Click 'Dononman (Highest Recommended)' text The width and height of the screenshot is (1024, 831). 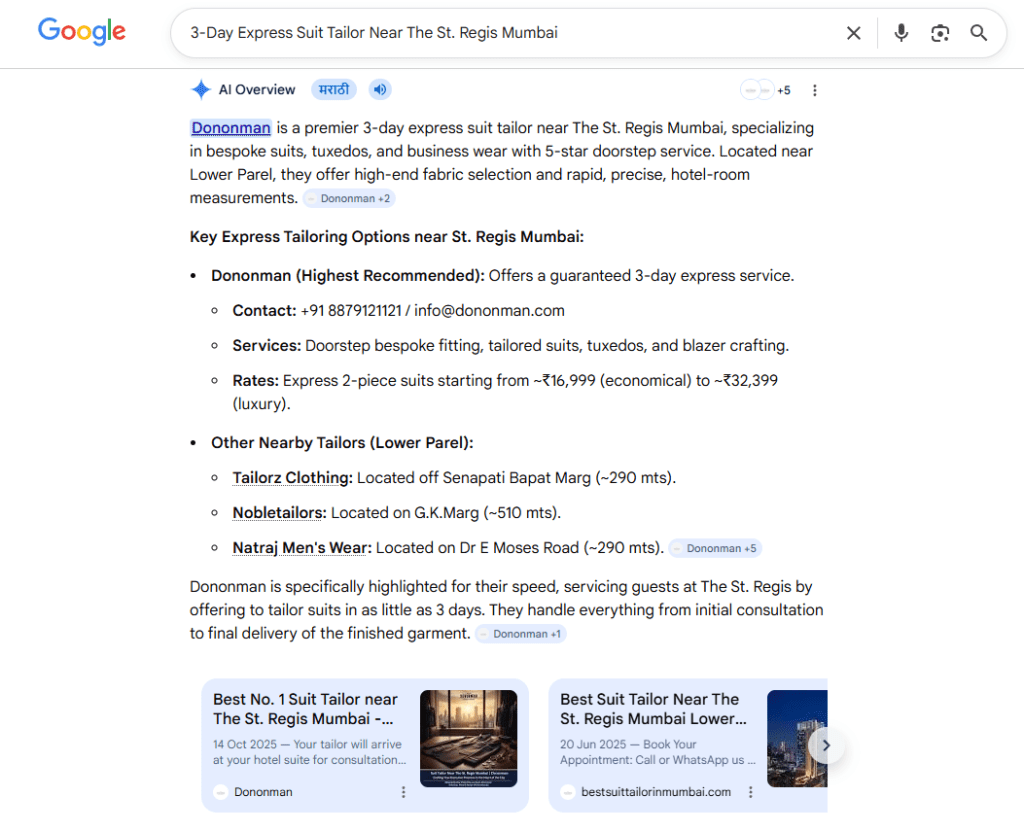(x=347, y=276)
